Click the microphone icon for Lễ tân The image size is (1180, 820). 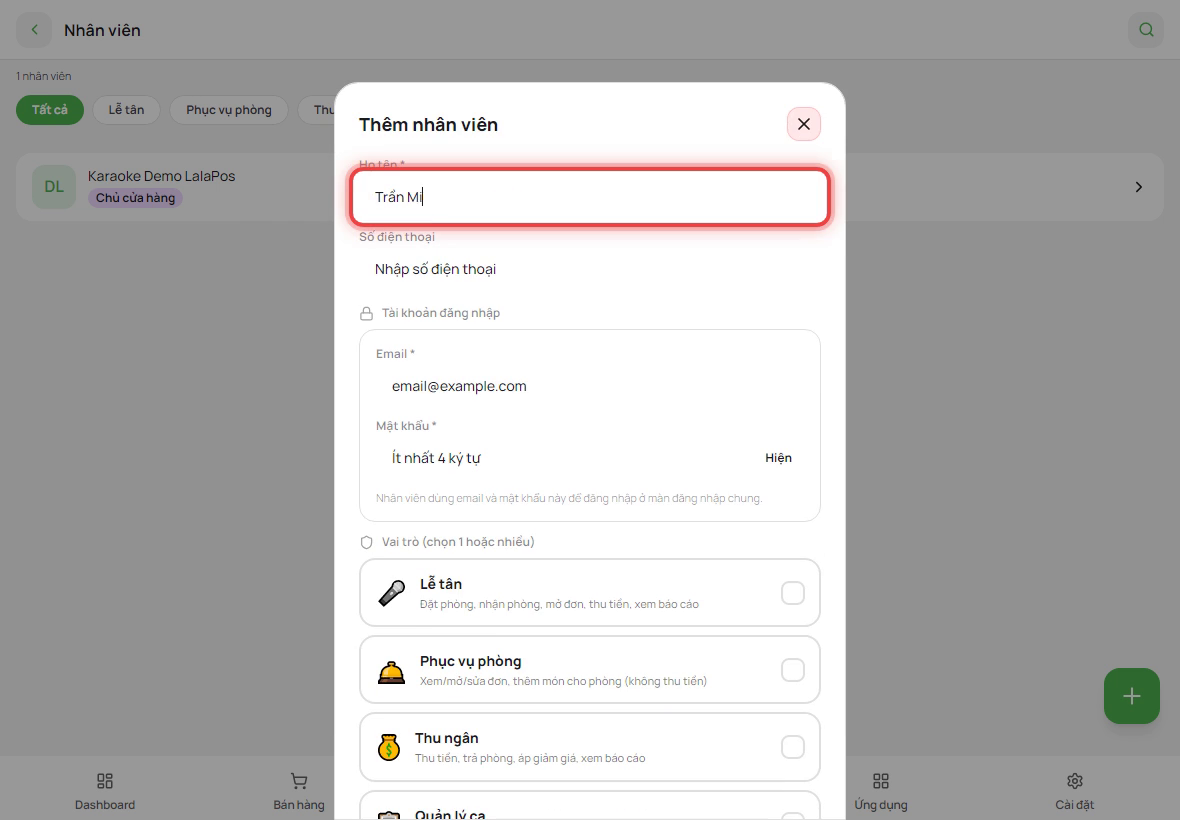point(391,593)
